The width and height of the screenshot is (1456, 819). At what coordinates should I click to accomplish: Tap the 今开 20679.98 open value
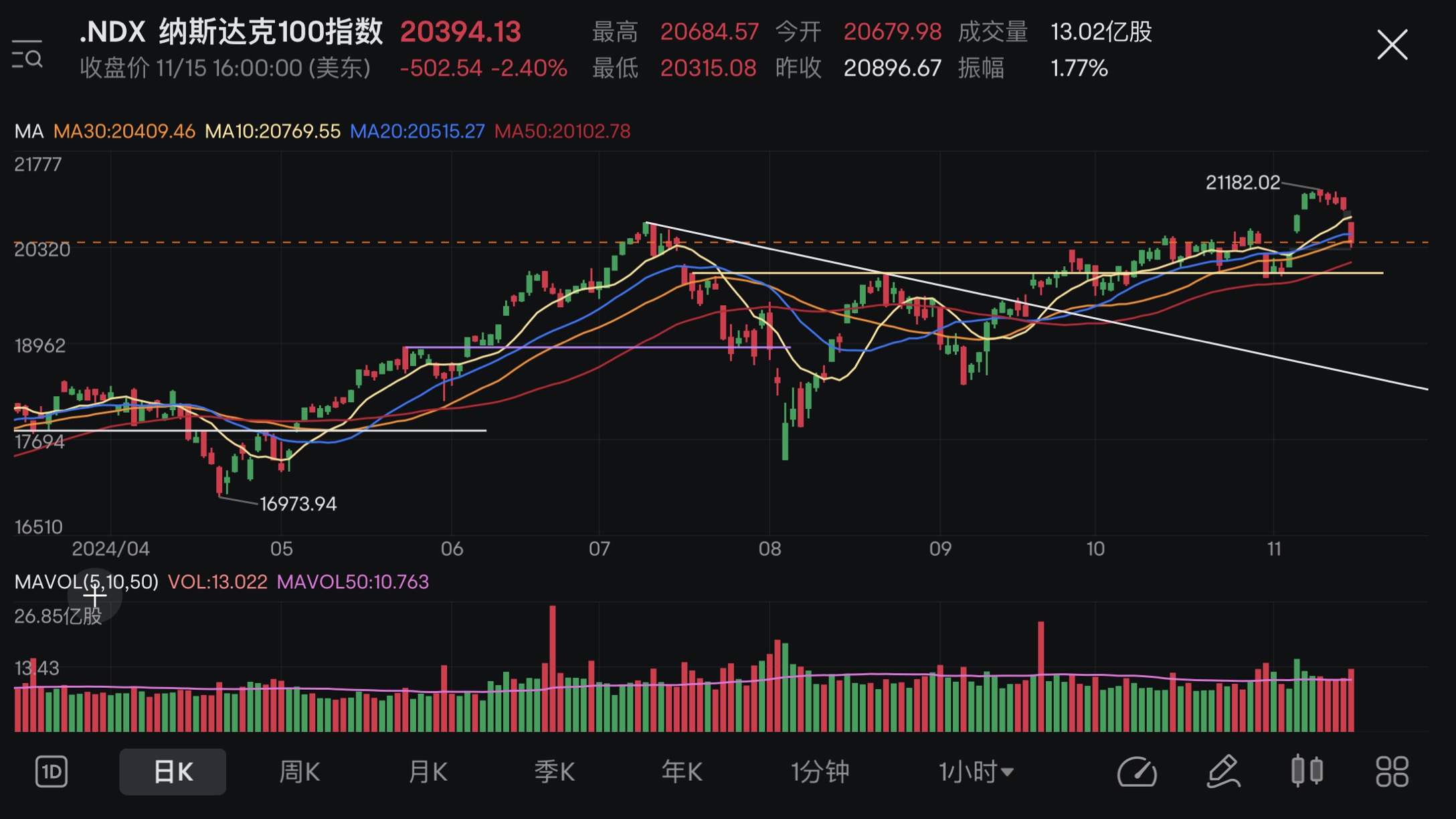[x=858, y=31]
